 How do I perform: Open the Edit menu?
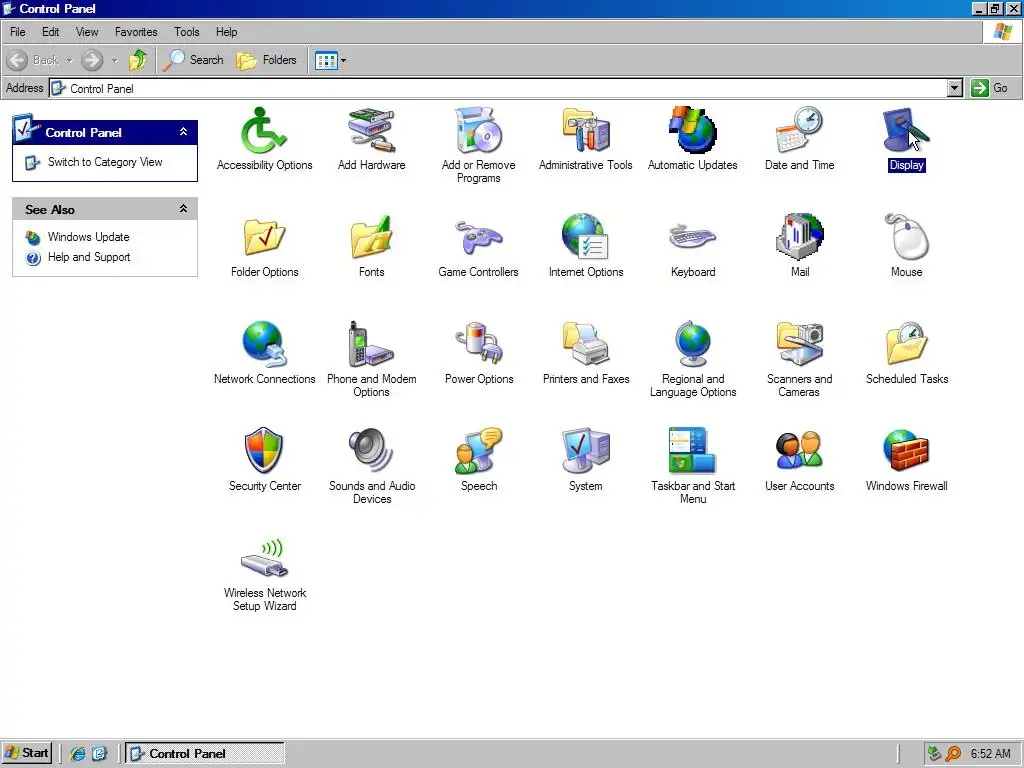coord(50,32)
